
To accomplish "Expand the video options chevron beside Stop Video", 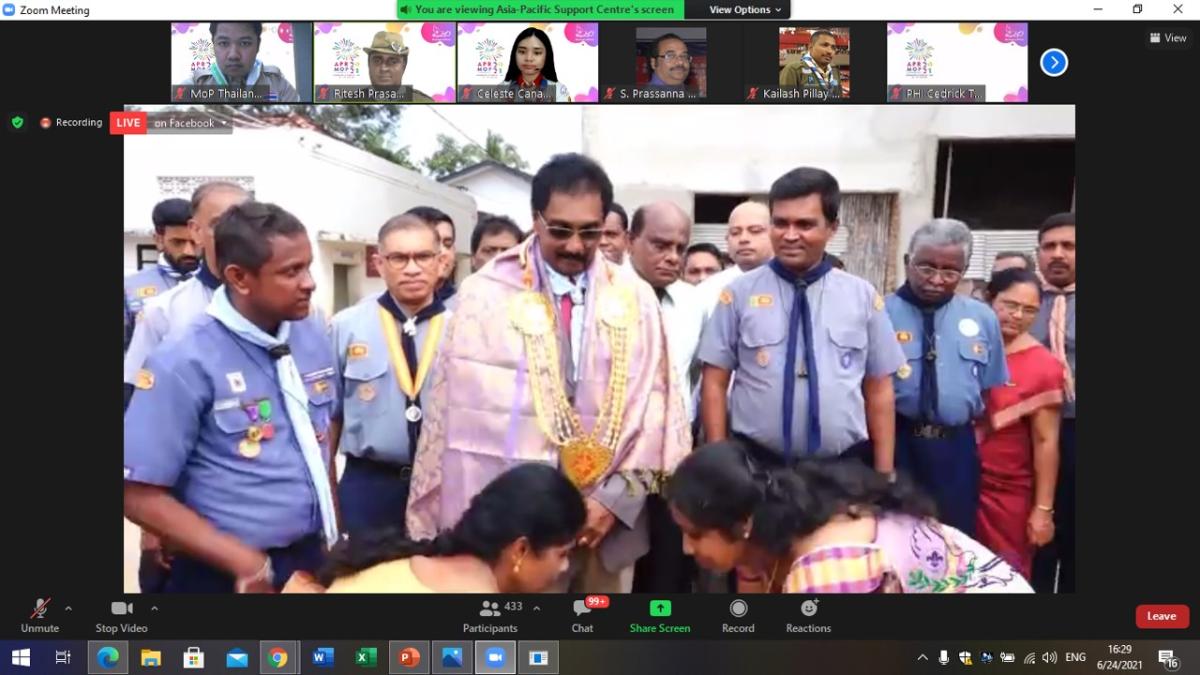I will pyautogui.click(x=155, y=606).
